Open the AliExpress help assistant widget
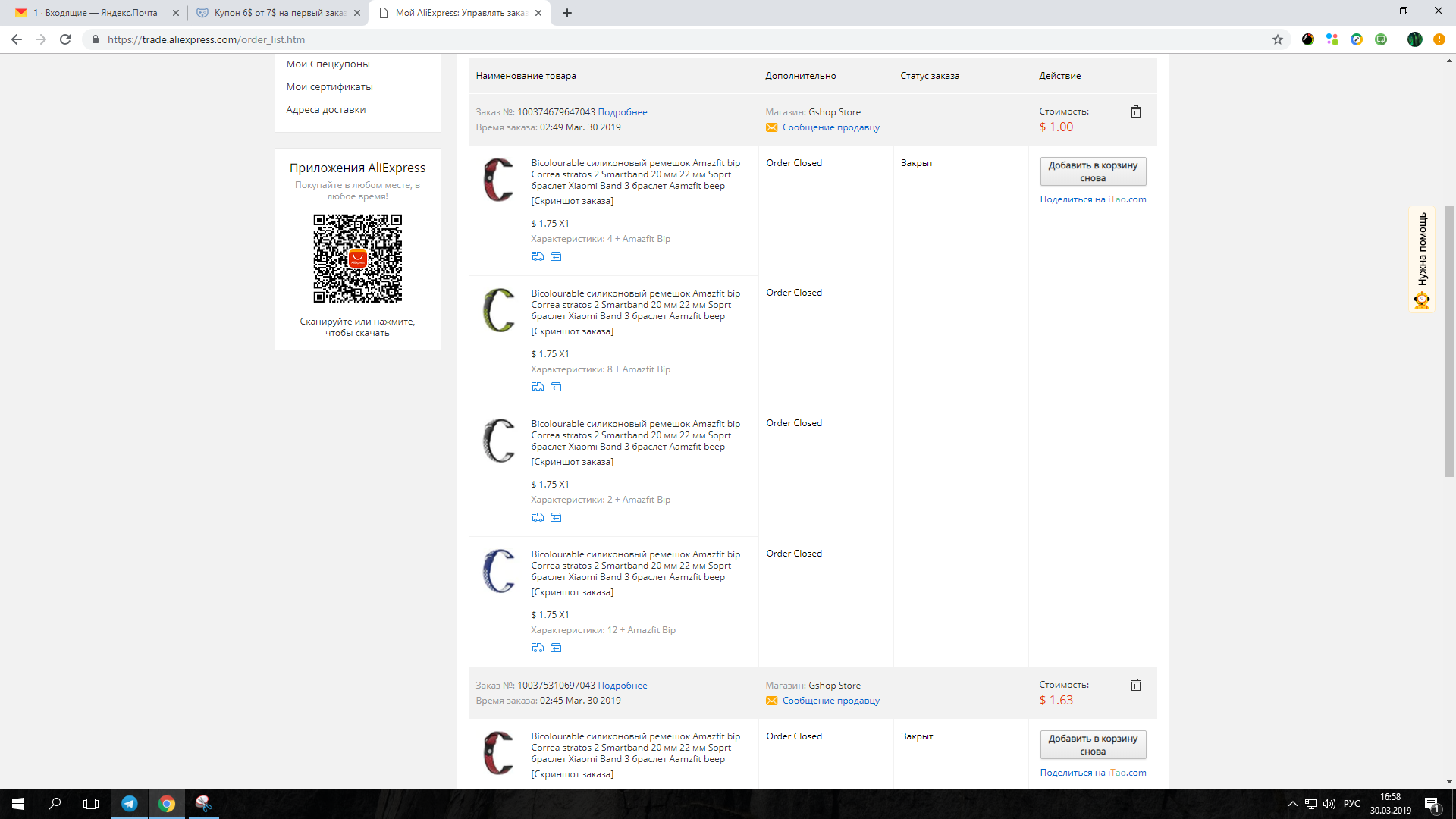 [1422, 259]
